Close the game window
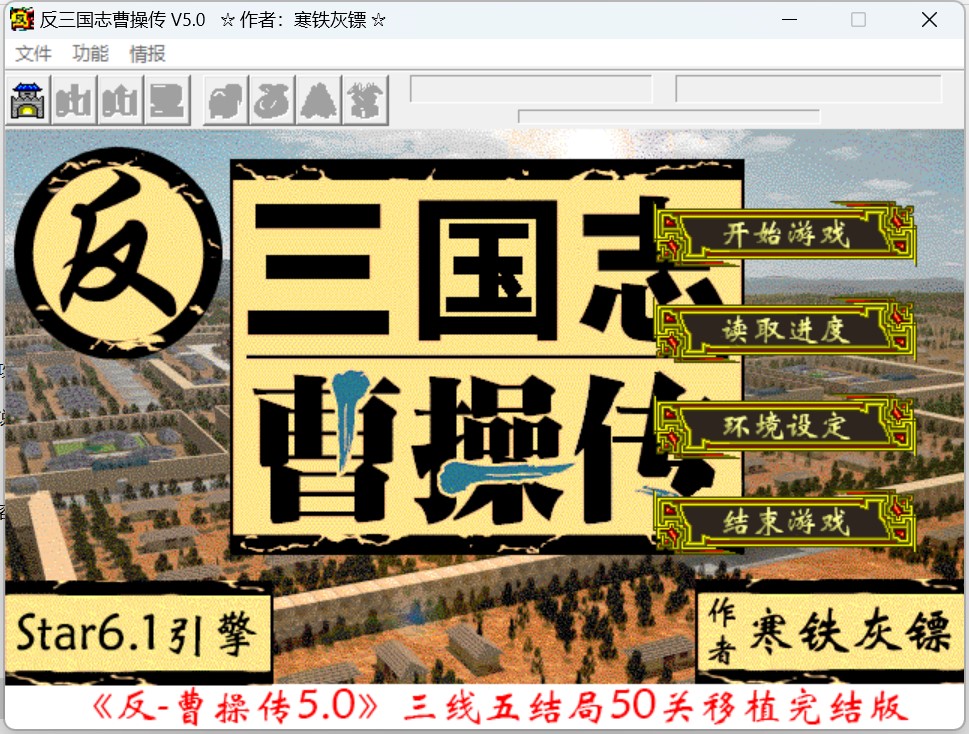The height and width of the screenshot is (734, 969). tap(929, 20)
